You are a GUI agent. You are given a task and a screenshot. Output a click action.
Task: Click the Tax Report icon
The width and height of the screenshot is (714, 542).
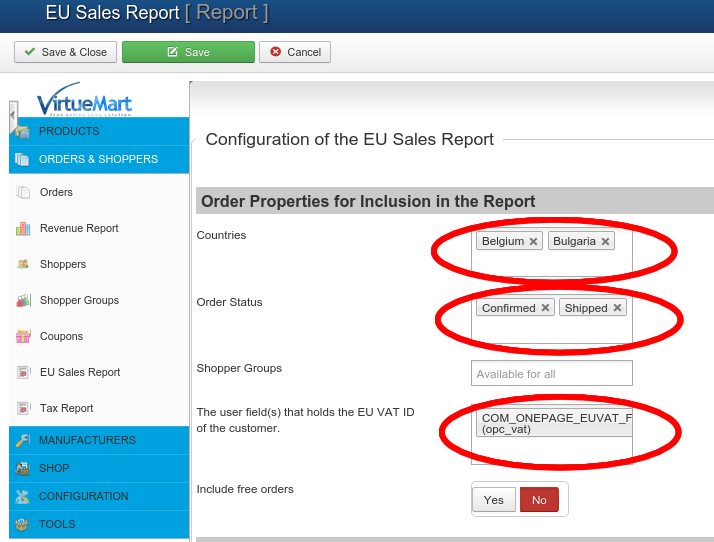(23, 409)
